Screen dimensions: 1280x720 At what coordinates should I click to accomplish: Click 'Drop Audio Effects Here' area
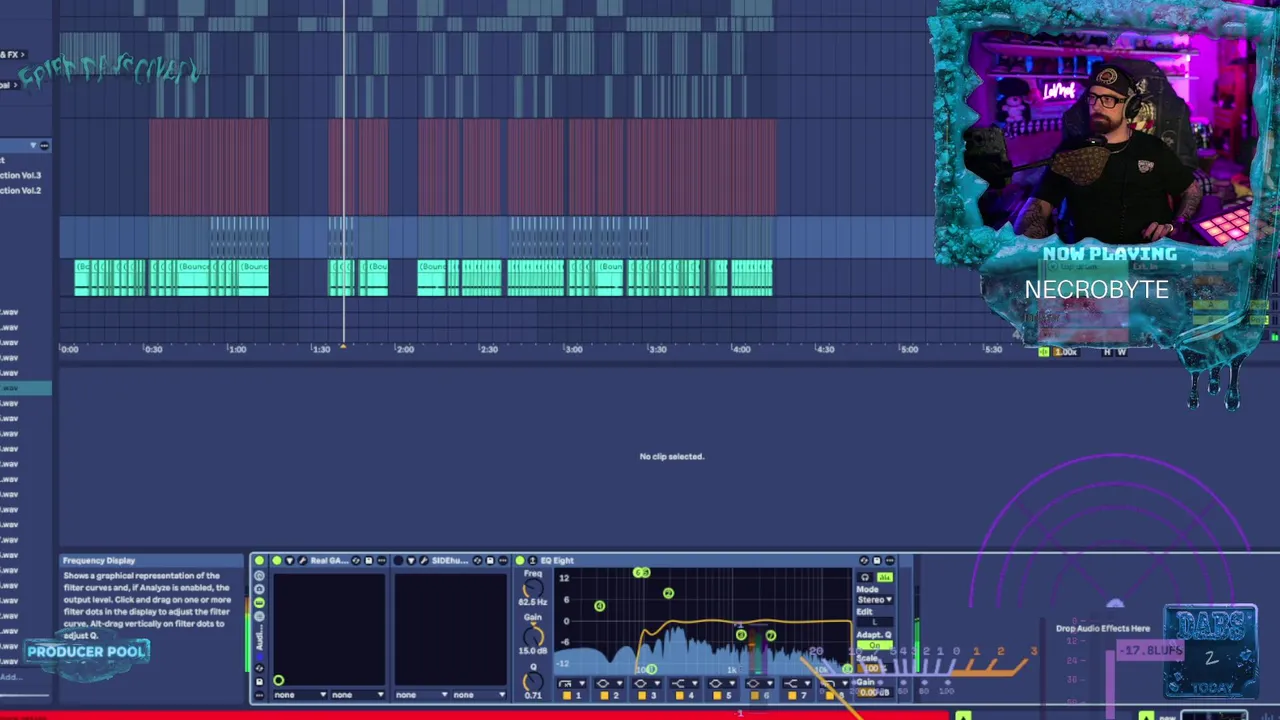point(1103,628)
